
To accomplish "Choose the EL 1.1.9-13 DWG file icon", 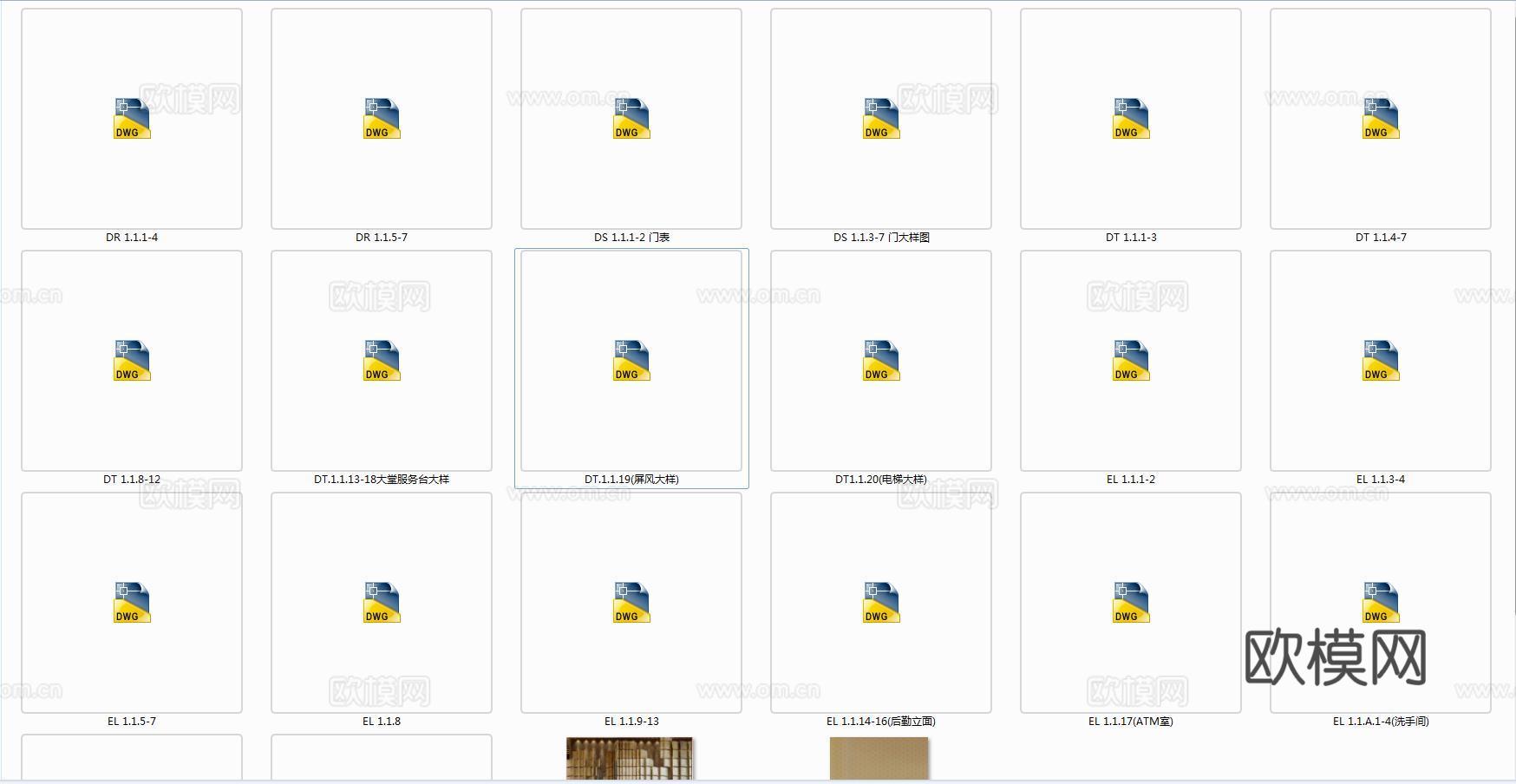I will pyautogui.click(x=631, y=603).
